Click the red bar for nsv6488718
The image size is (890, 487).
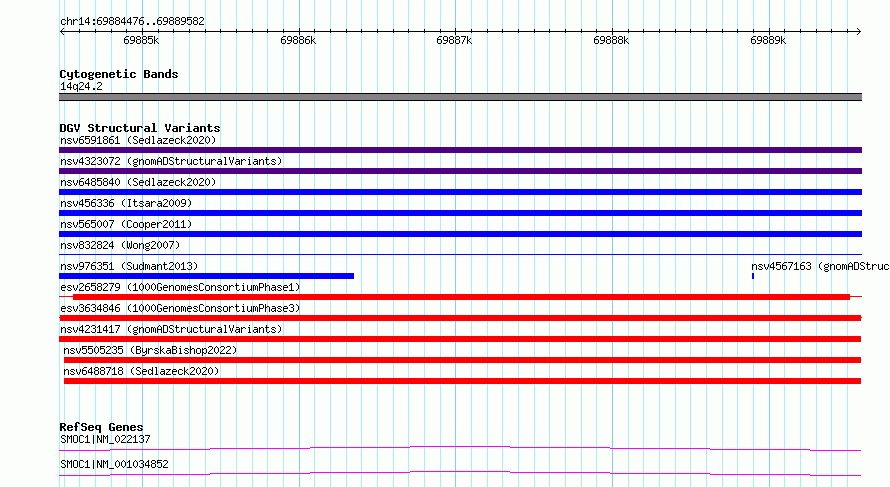click(463, 381)
